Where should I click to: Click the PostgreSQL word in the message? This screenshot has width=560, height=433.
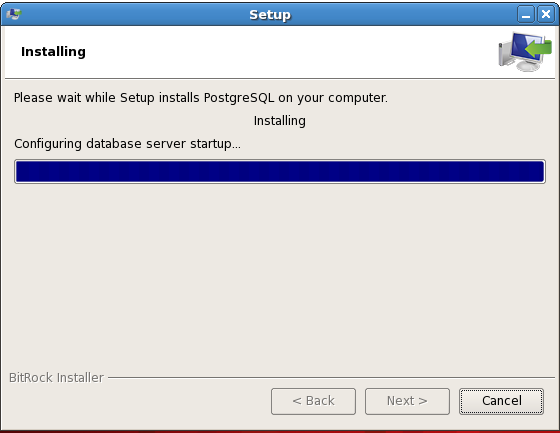(239, 98)
